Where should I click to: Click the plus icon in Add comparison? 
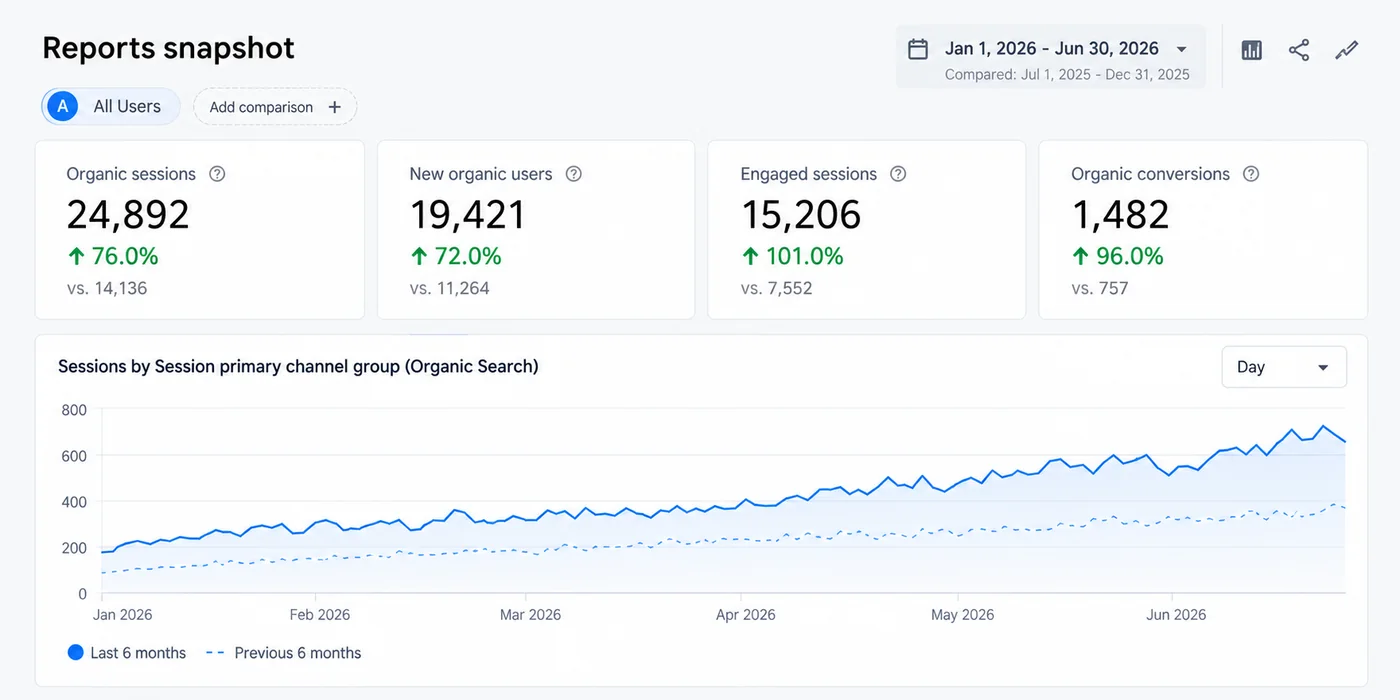click(x=335, y=107)
